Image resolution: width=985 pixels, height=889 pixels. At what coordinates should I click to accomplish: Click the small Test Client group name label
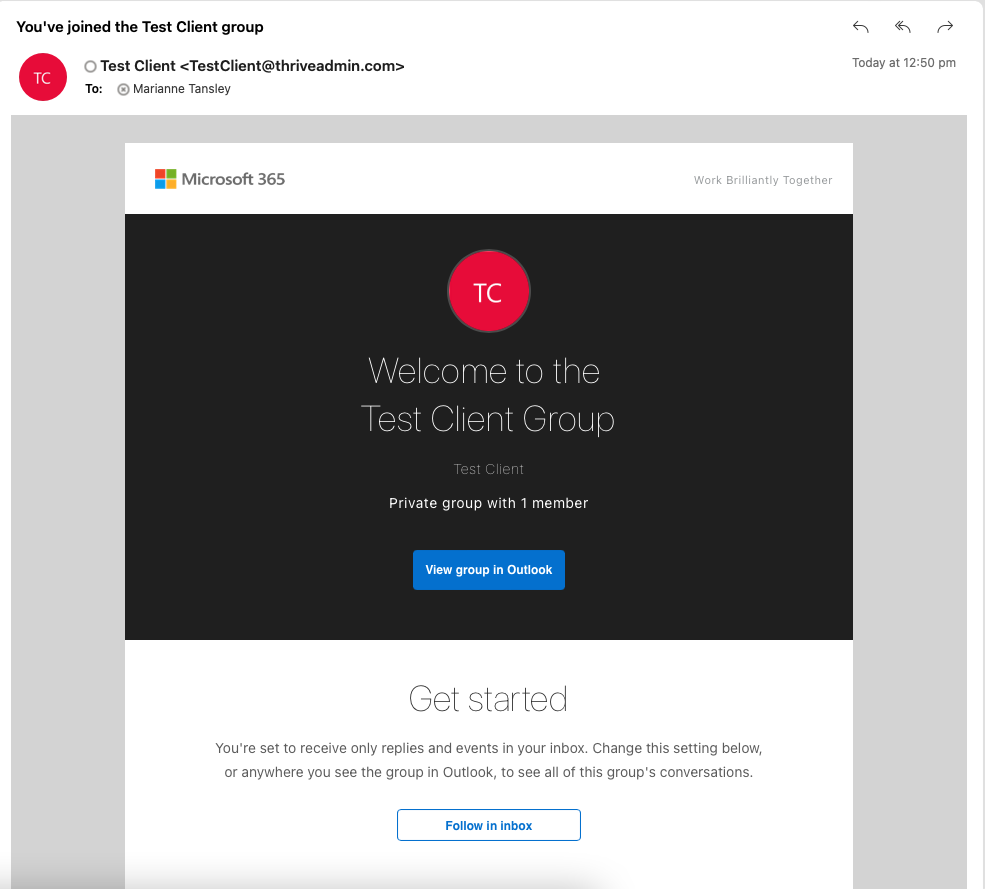click(x=488, y=469)
